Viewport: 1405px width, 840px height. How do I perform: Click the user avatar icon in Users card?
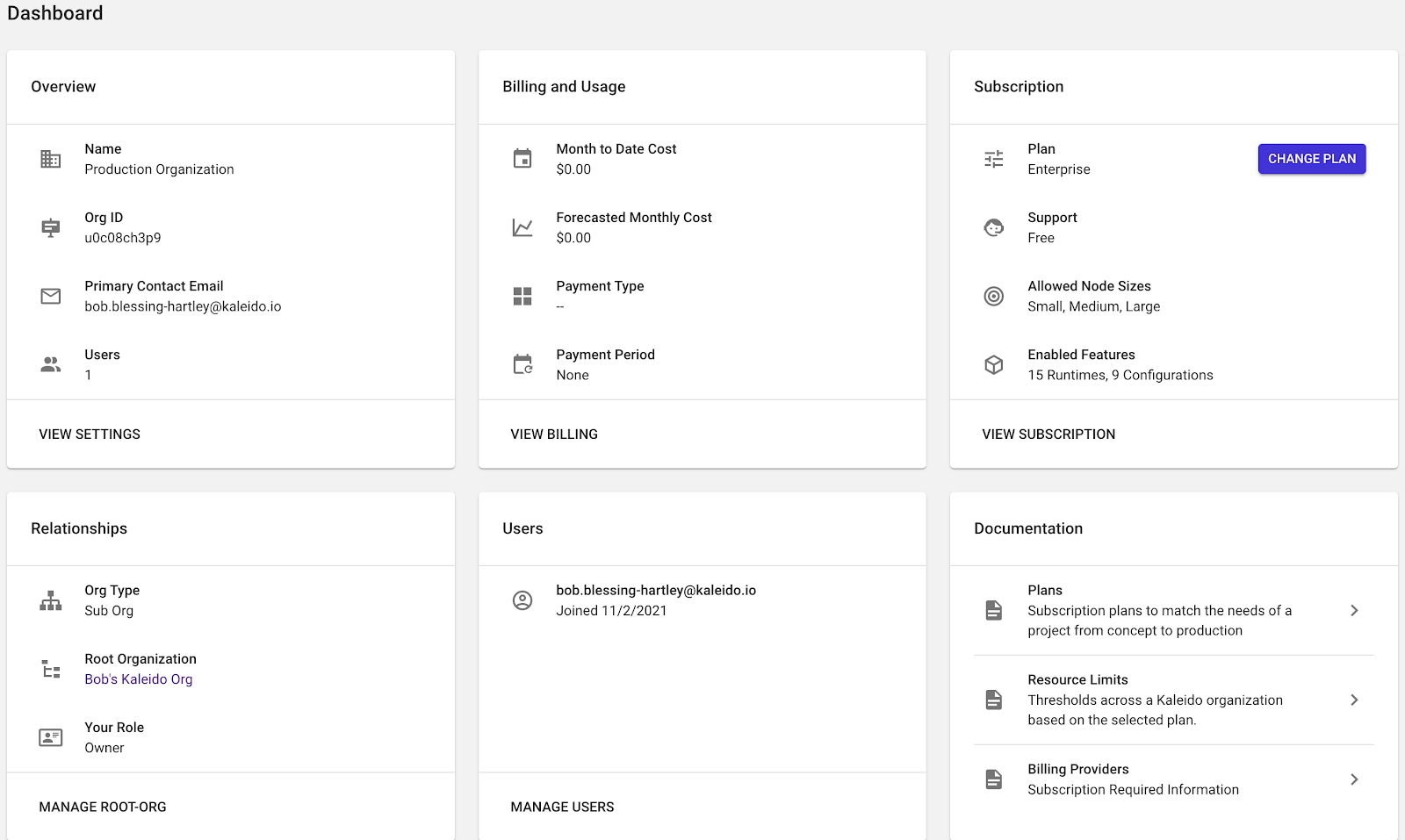pos(522,600)
